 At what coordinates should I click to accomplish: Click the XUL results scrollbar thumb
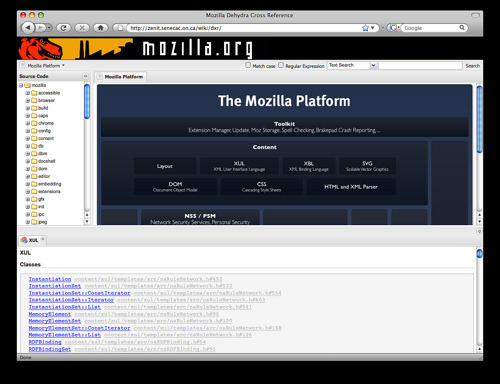pyautogui.click(x=479, y=254)
